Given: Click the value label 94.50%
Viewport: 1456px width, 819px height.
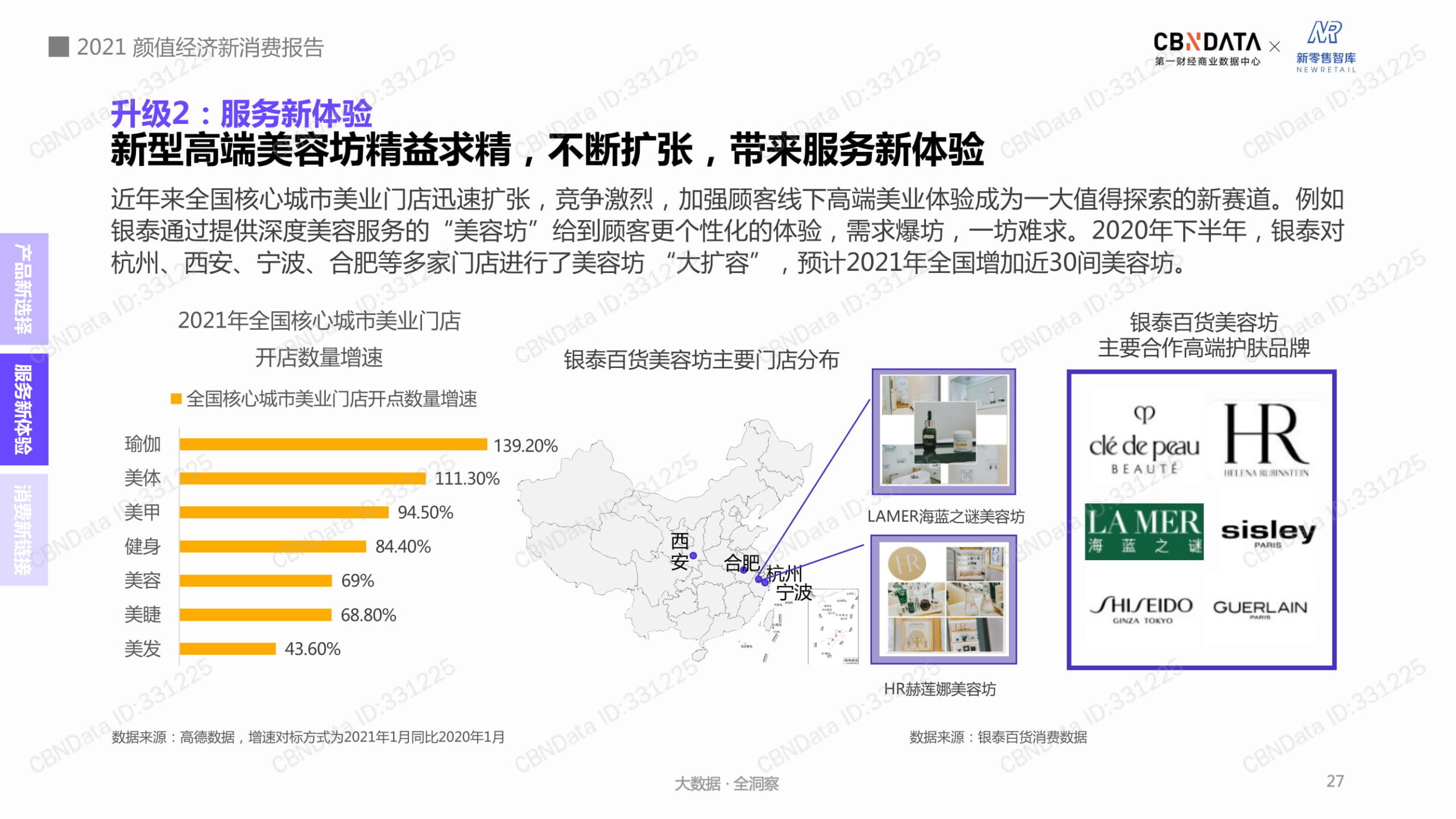Looking at the screenshot, I should pos(425,512).
